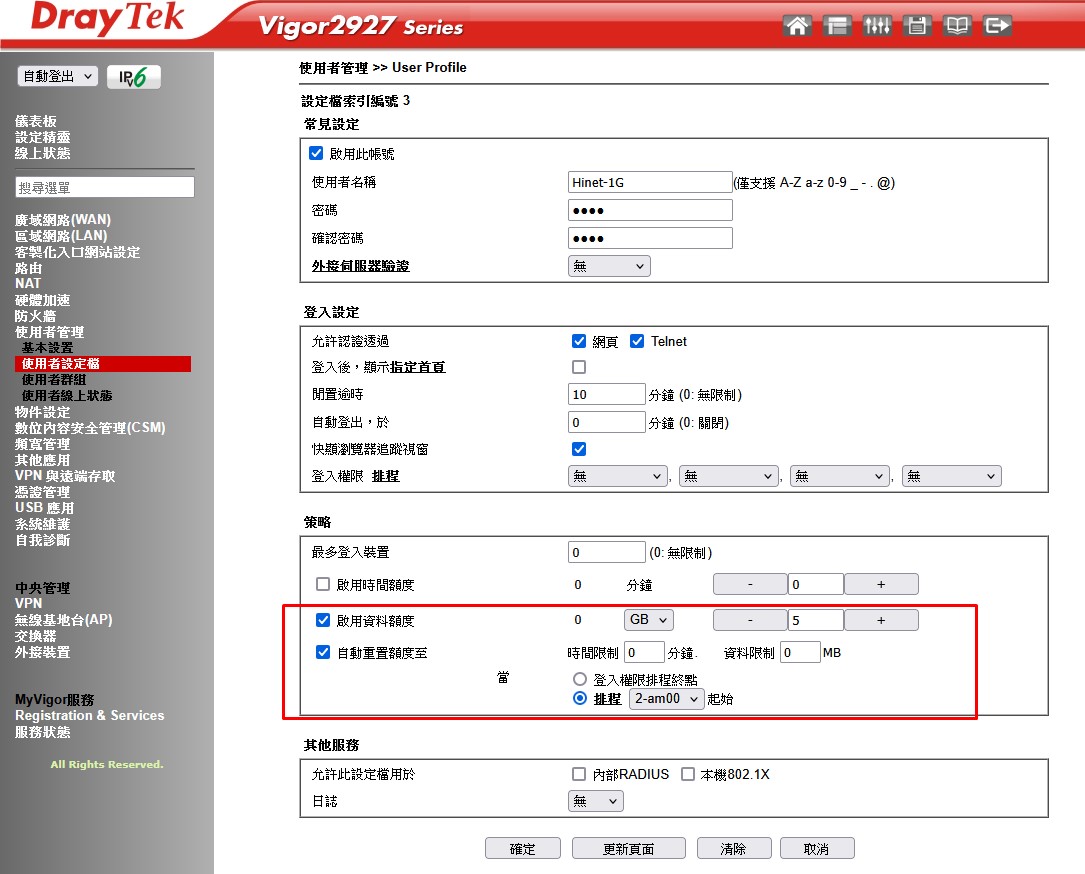Click the floppy disk save icon

click(917, 26)
